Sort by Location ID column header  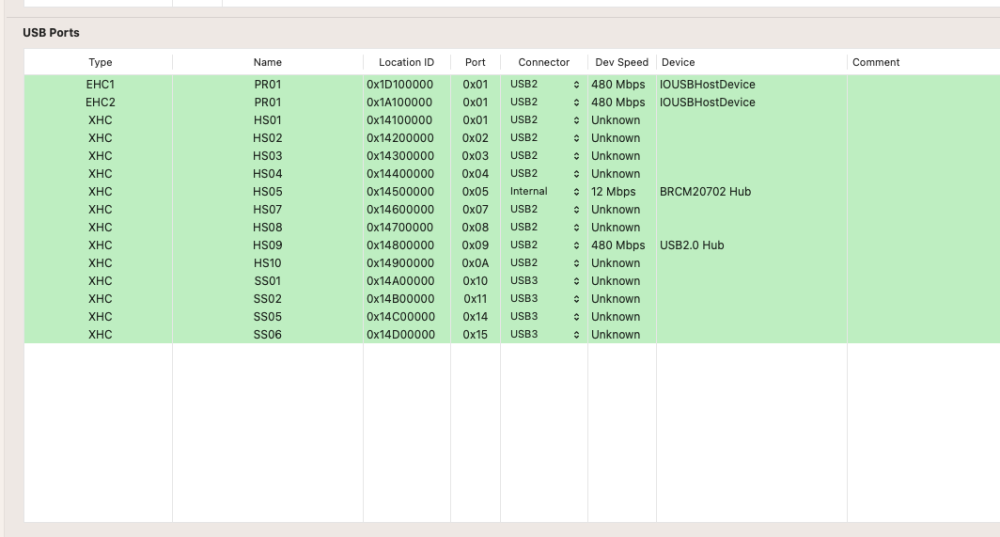point(406,62)
